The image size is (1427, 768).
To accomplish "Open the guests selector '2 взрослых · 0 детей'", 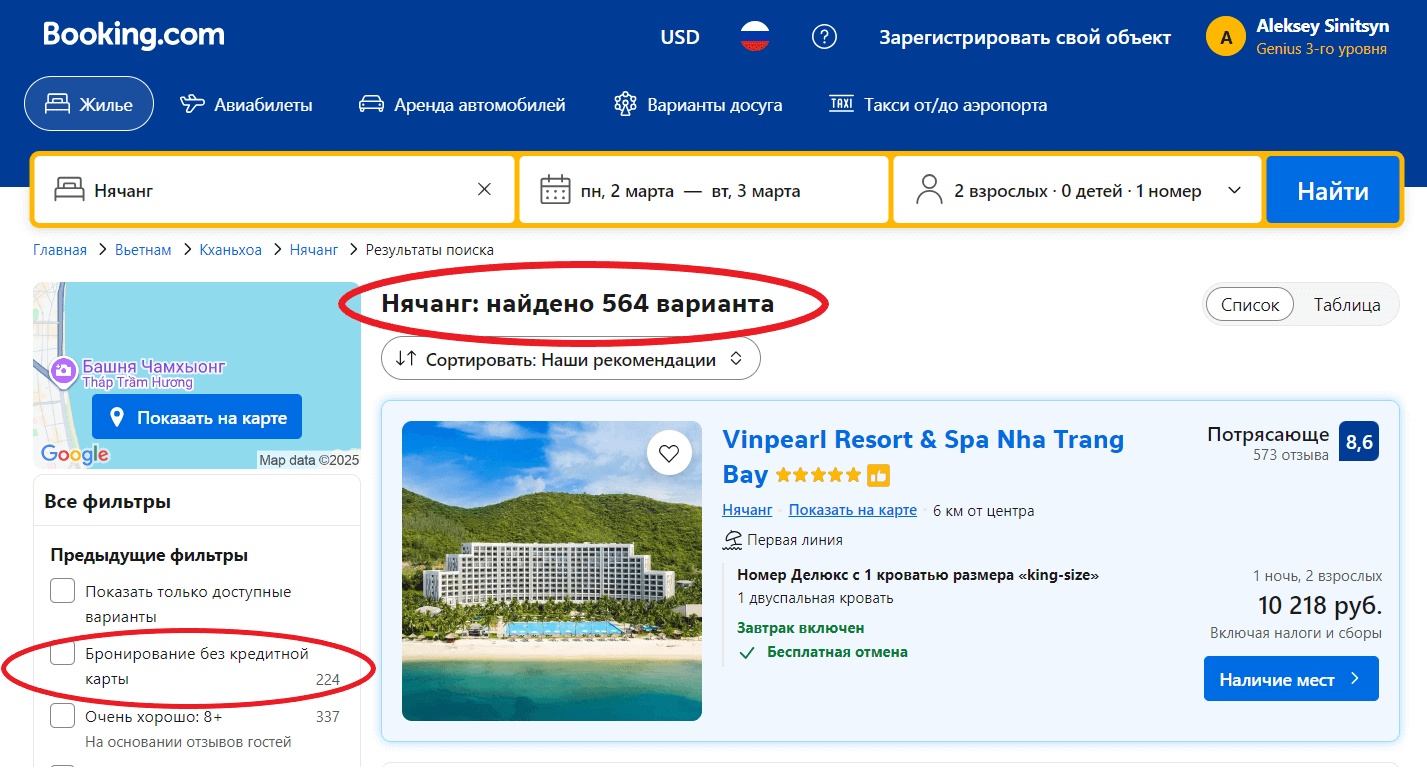I will coord(1077,189).
